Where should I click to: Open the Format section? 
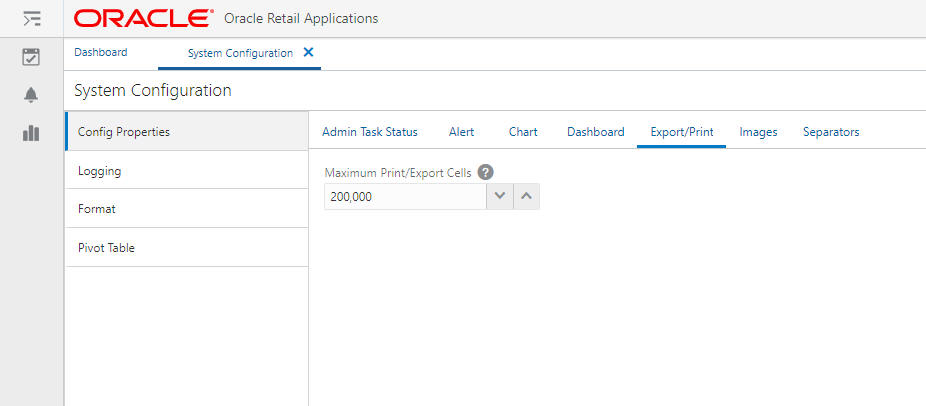(x=187, y=209)
